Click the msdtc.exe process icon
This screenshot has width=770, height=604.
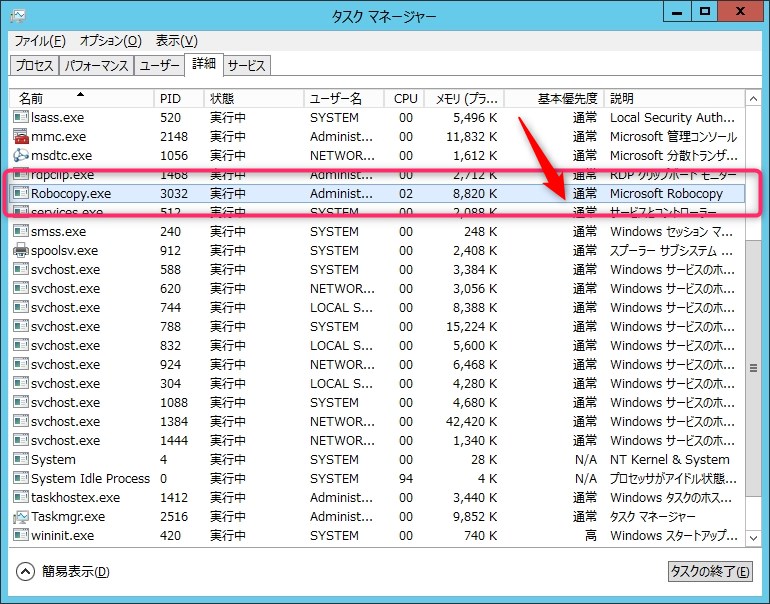click(21, 155)
